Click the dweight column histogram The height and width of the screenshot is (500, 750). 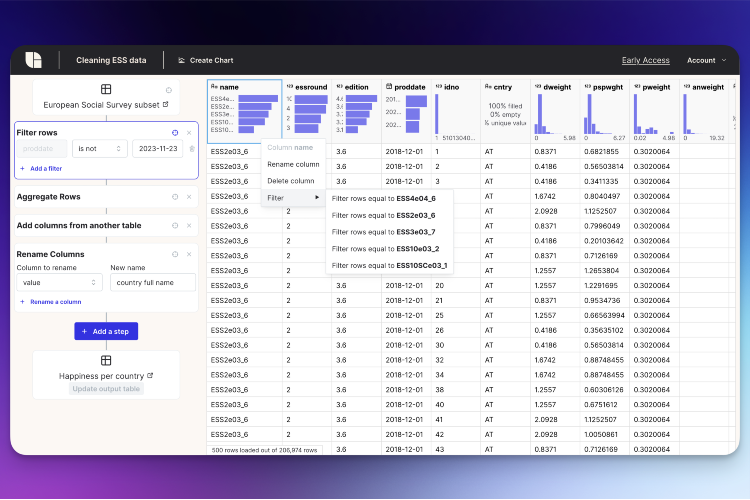click(555, 114)
